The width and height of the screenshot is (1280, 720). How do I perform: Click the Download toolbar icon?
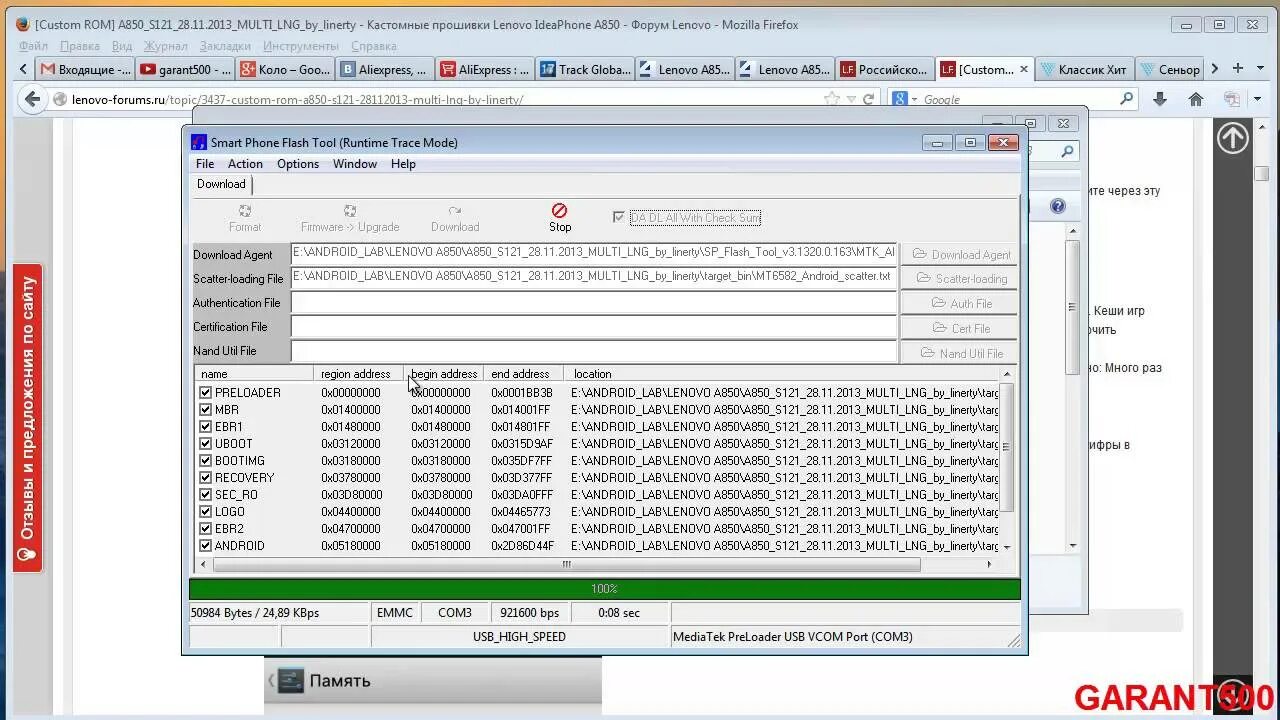tap(454, 211)
